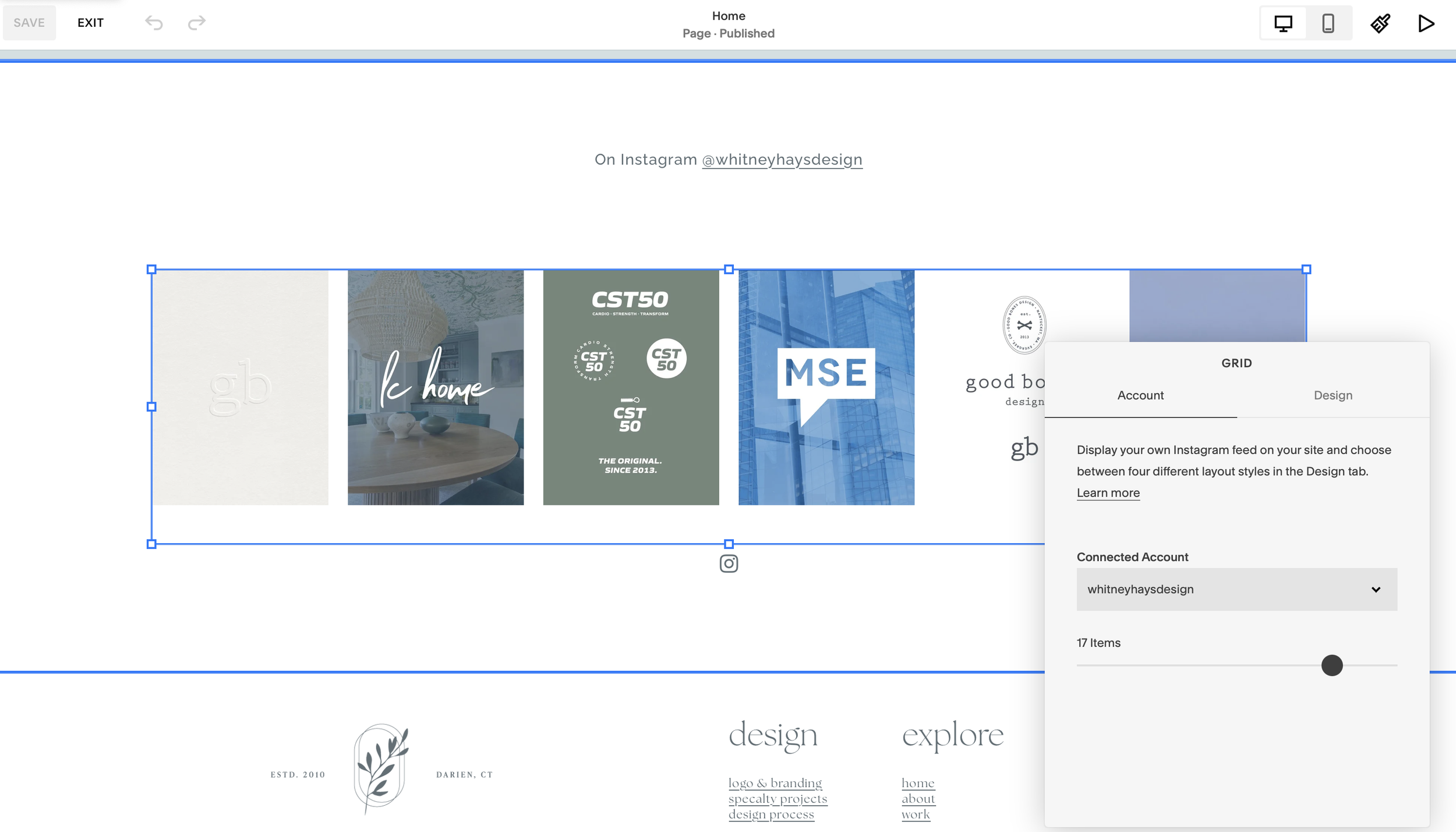Follow the Learn more link

coord(1108,493)
